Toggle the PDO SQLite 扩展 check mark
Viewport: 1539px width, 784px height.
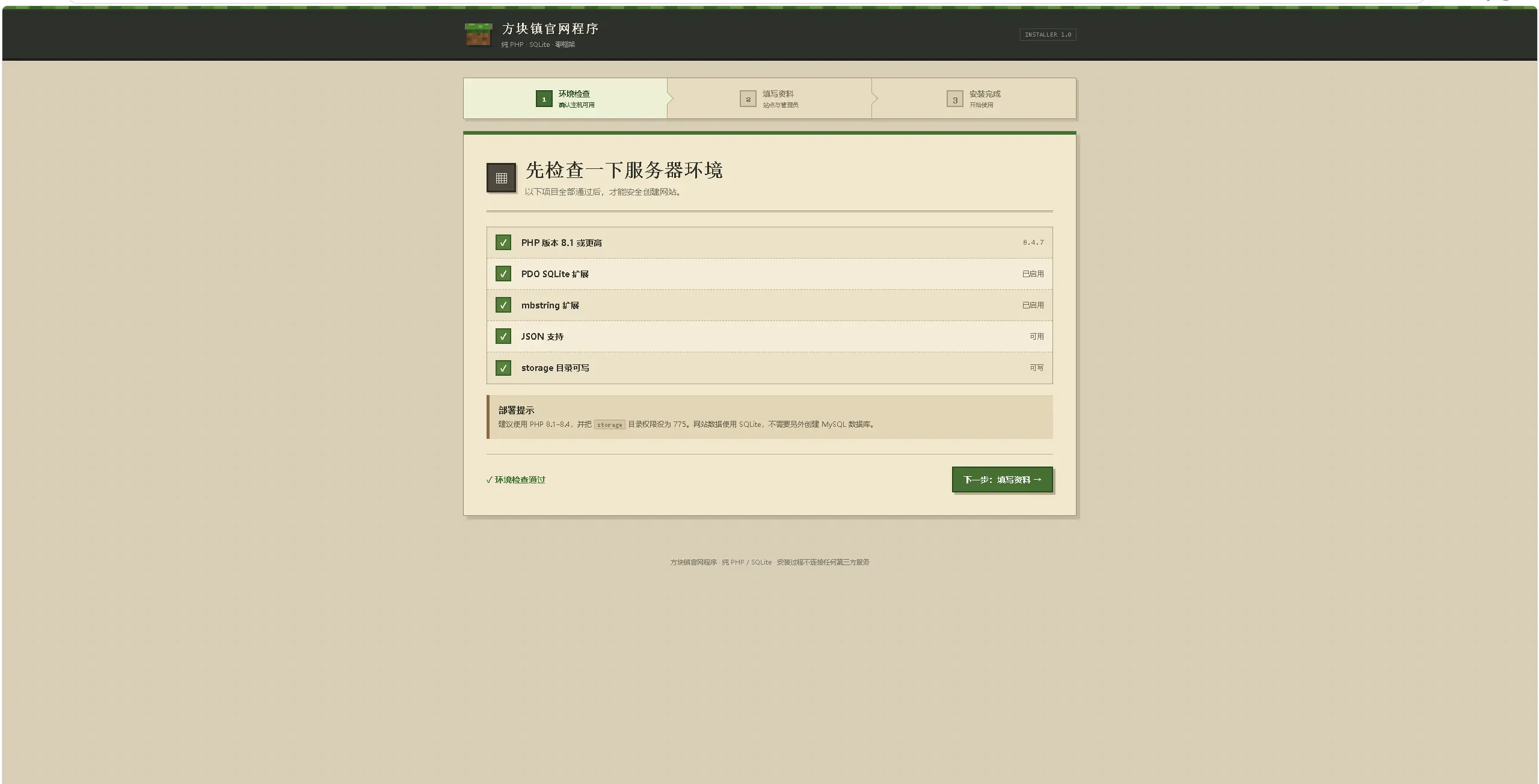[503, 274]
